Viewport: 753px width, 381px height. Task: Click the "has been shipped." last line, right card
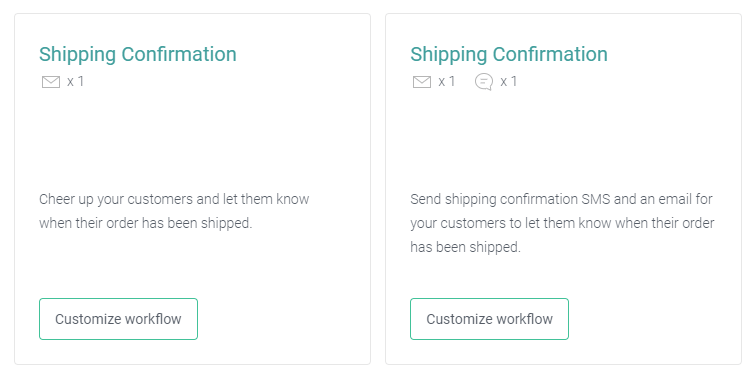tap(465, 247)
